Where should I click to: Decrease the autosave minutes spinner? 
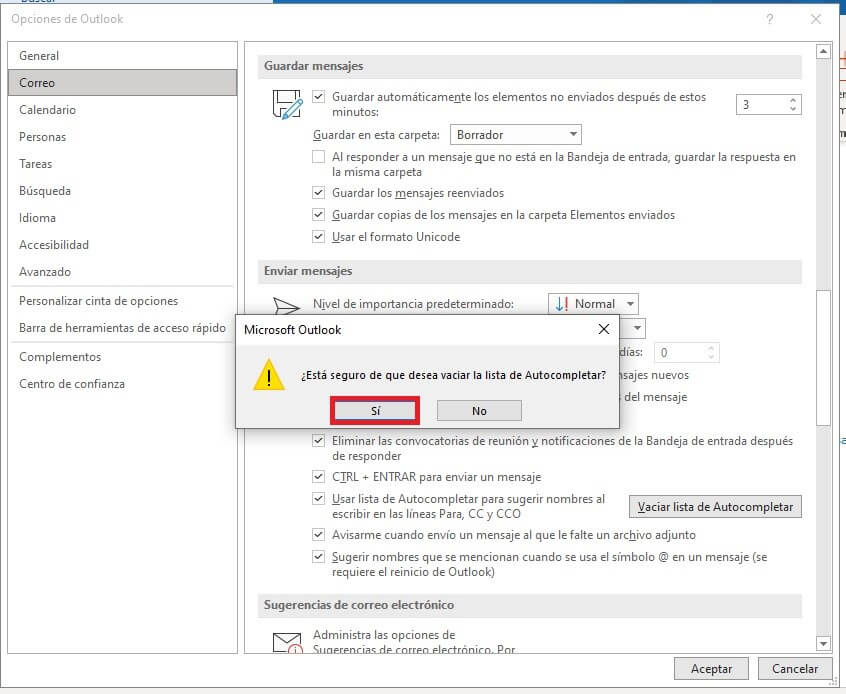[x=793, y=108]
